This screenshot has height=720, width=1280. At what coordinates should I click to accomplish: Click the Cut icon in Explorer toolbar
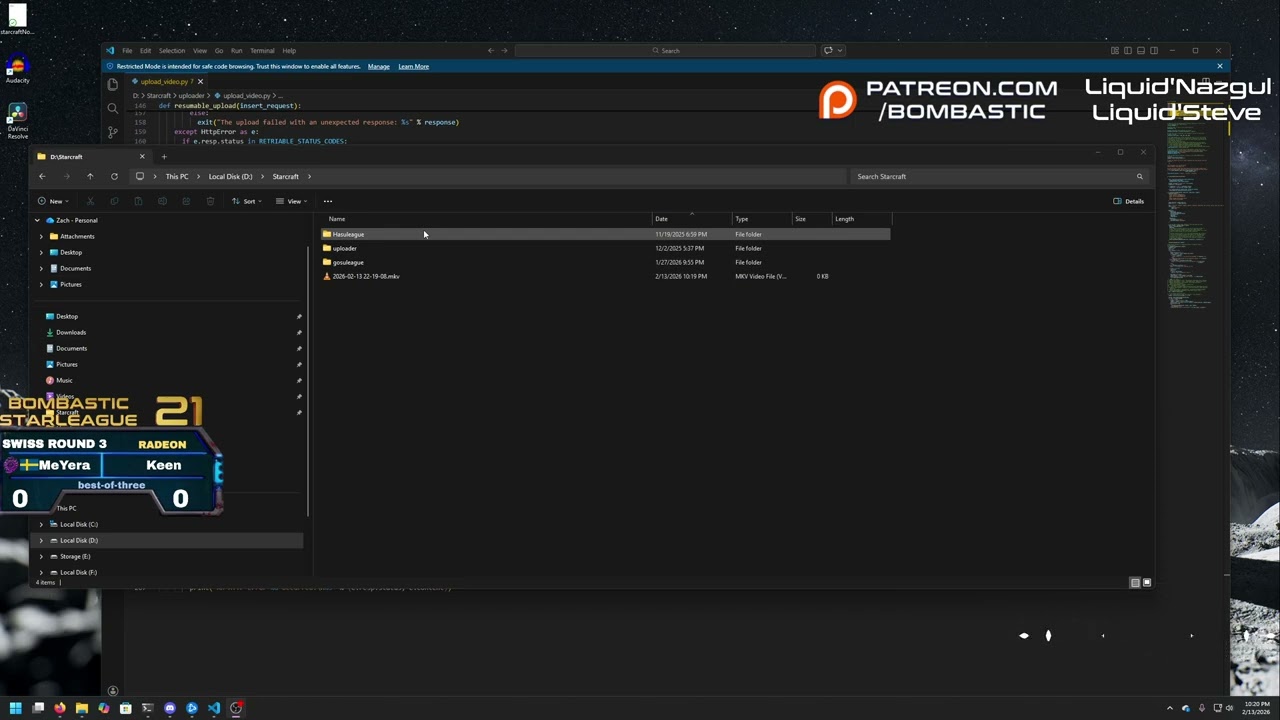90,201
